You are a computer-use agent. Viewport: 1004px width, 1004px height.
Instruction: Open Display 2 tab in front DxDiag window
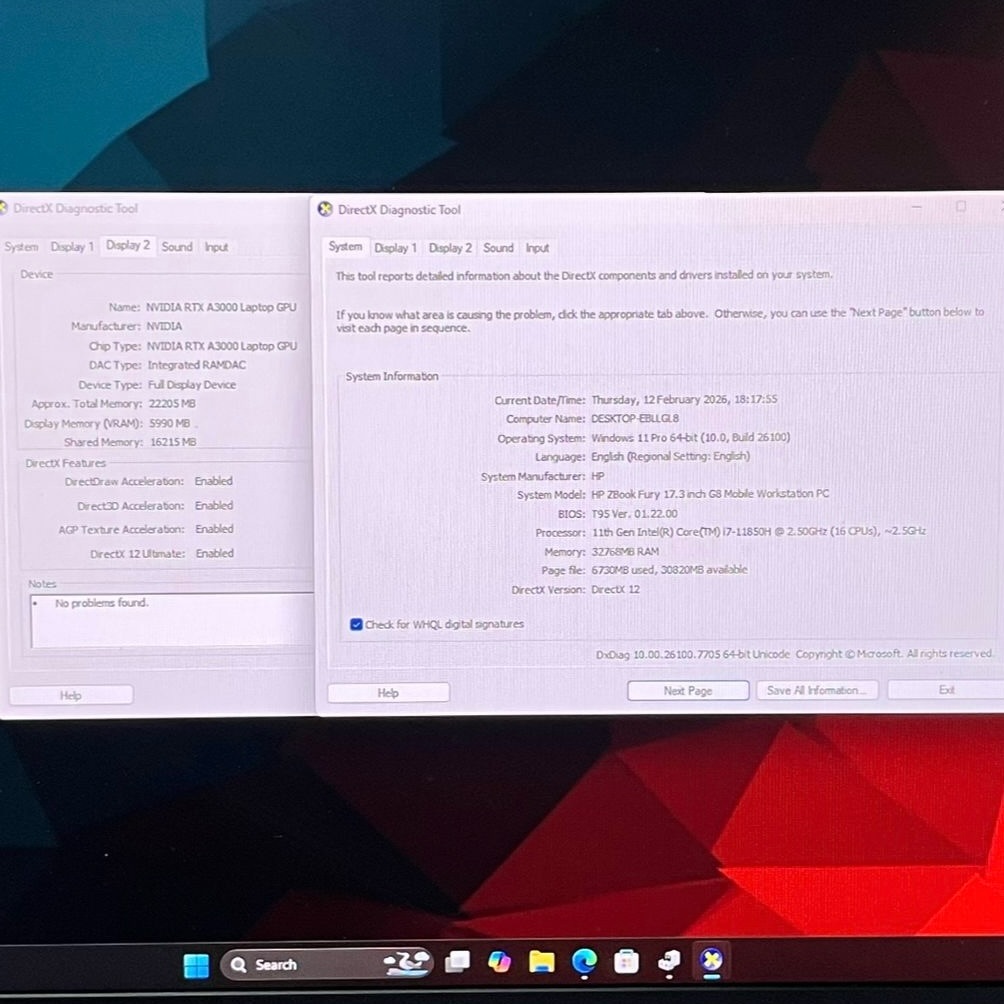click(450, 248)
